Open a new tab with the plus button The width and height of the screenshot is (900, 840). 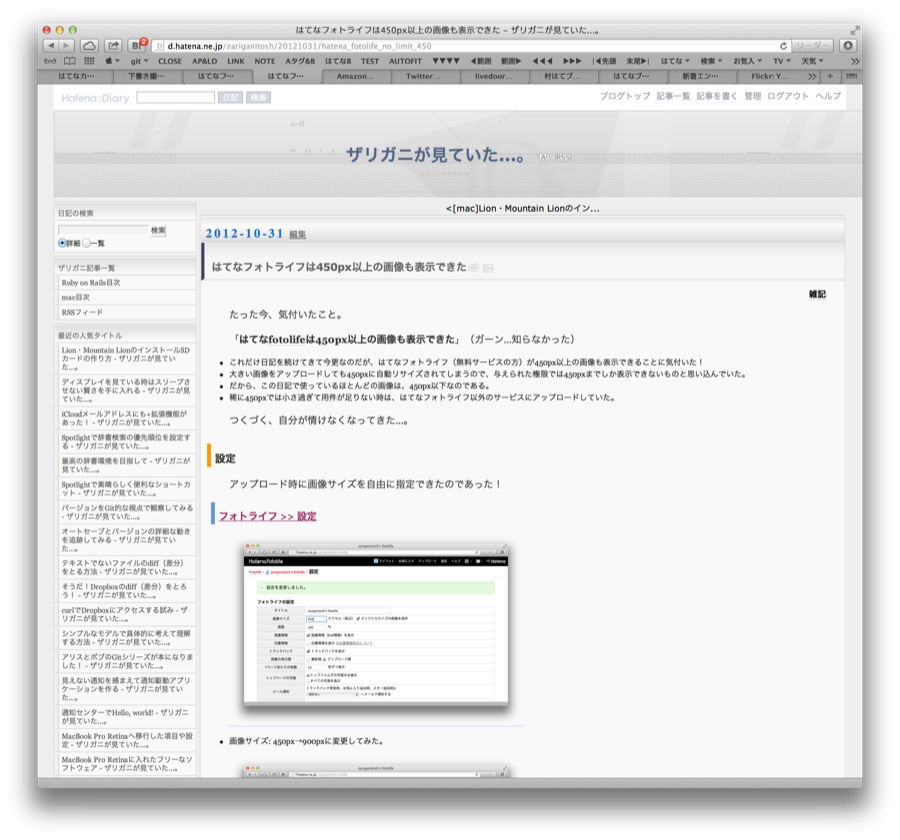click(829, 76)
